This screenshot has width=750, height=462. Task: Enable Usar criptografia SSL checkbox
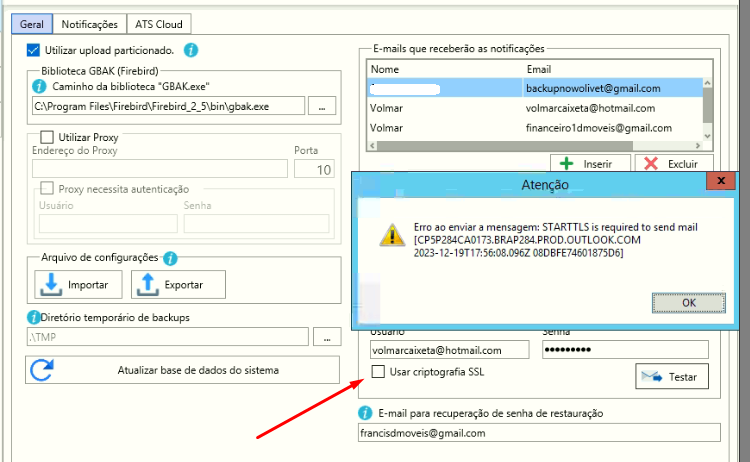[378, 372]
